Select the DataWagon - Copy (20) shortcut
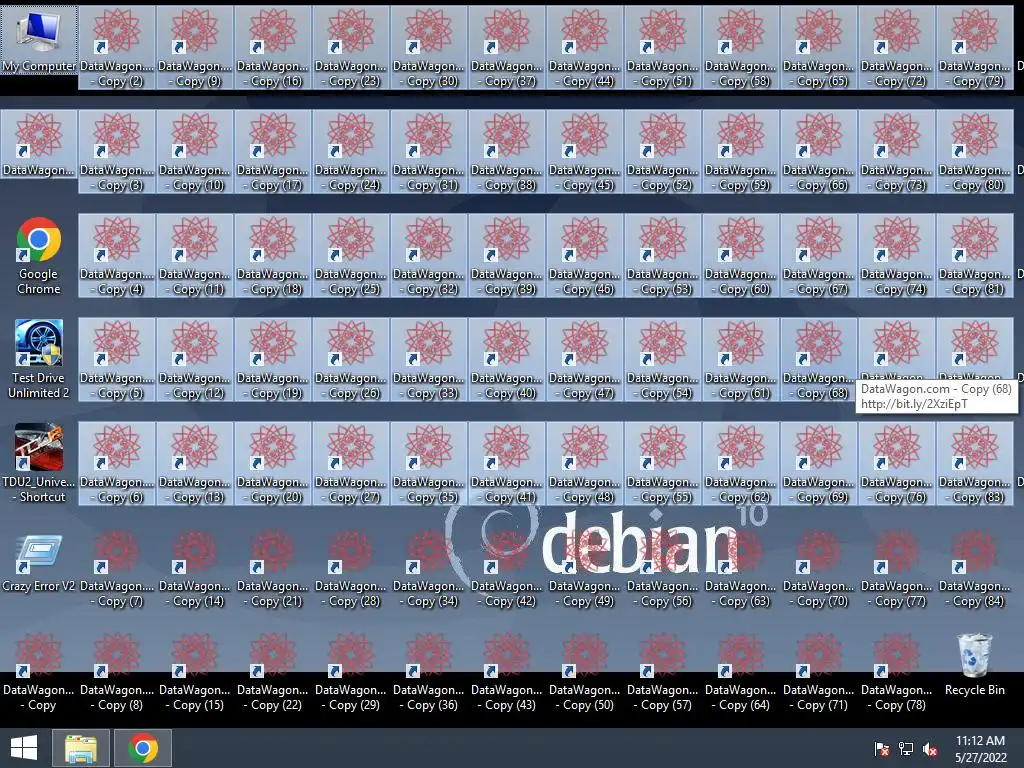This screenshot has width=1024, height=768. pyautogui.click(x=273, y=464)
